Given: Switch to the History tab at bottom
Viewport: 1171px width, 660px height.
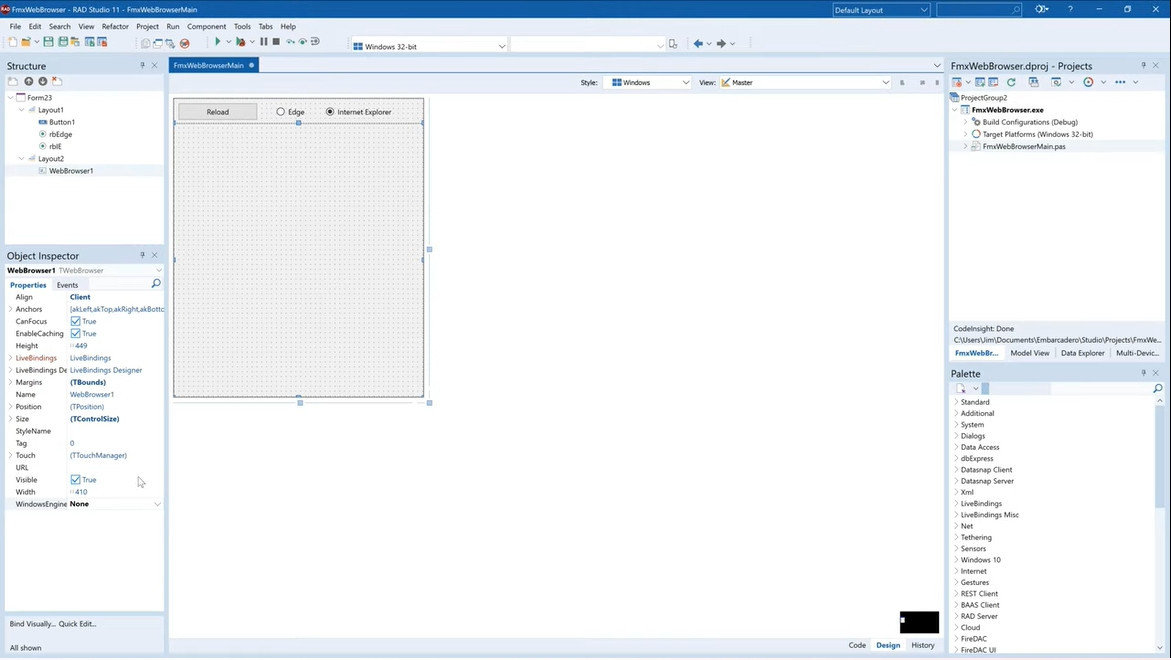Looking at the screenshot, I should [x=923, y=645].
